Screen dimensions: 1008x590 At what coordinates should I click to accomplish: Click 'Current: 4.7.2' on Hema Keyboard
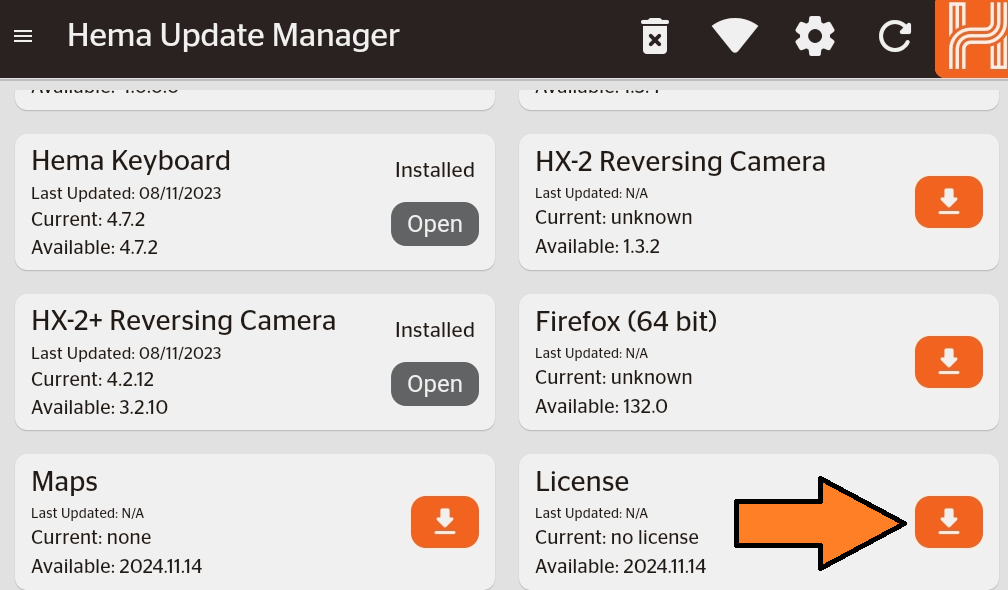click(x=88, y=219)
